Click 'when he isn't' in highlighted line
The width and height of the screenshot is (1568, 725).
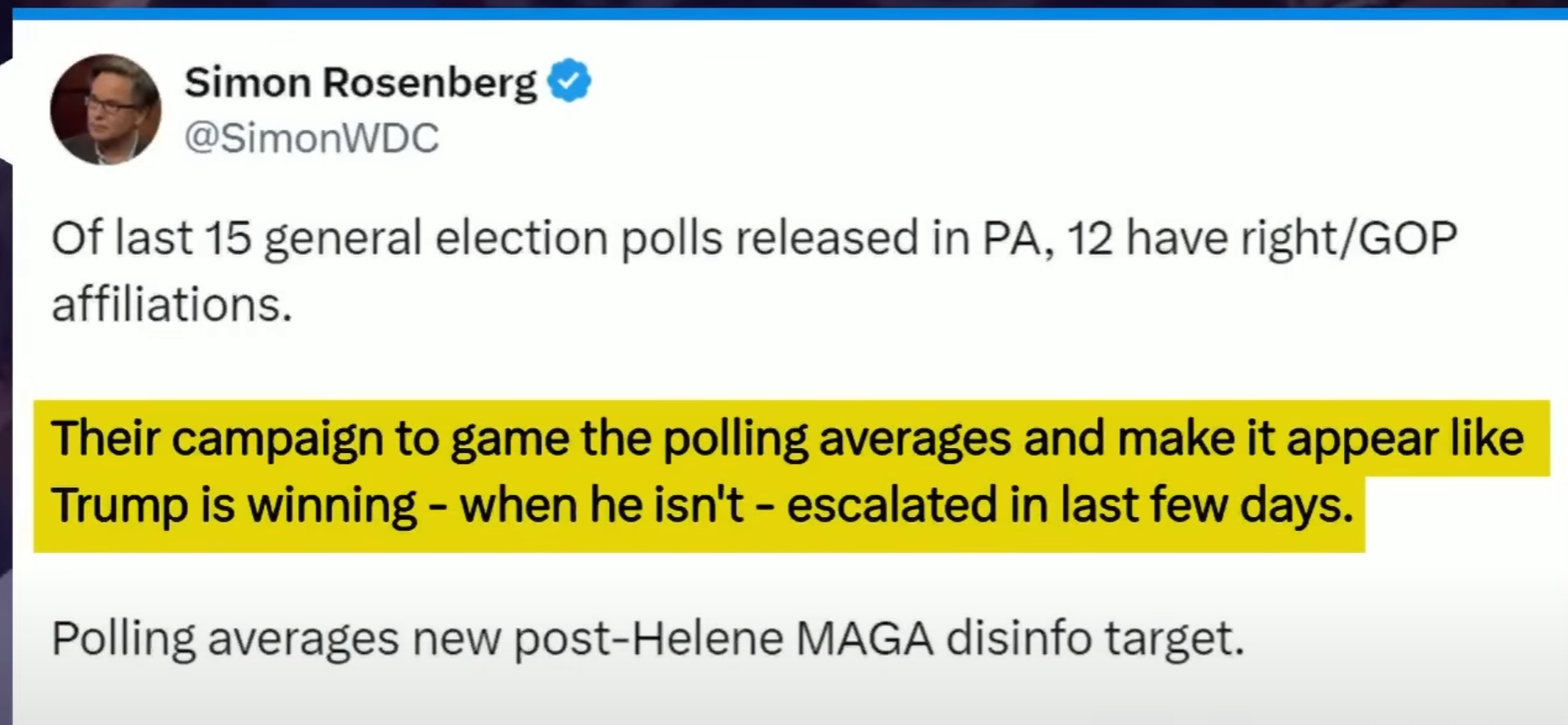[601, 505]
